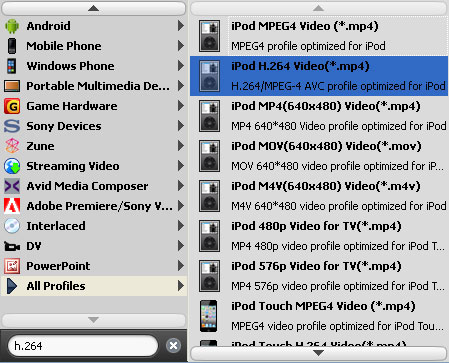Click the search field containing h.264

(83, 346)
